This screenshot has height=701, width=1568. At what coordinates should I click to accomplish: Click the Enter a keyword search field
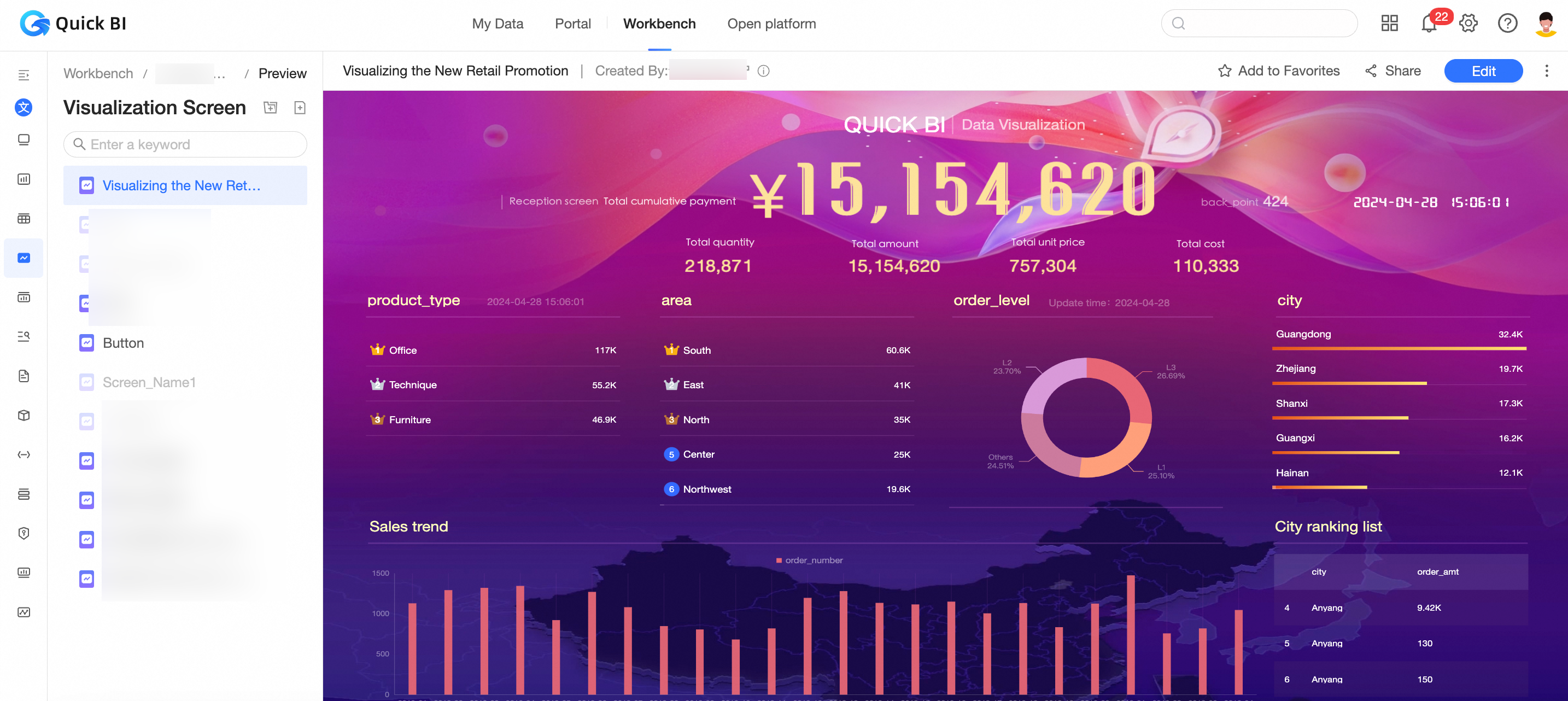(185, 144)
